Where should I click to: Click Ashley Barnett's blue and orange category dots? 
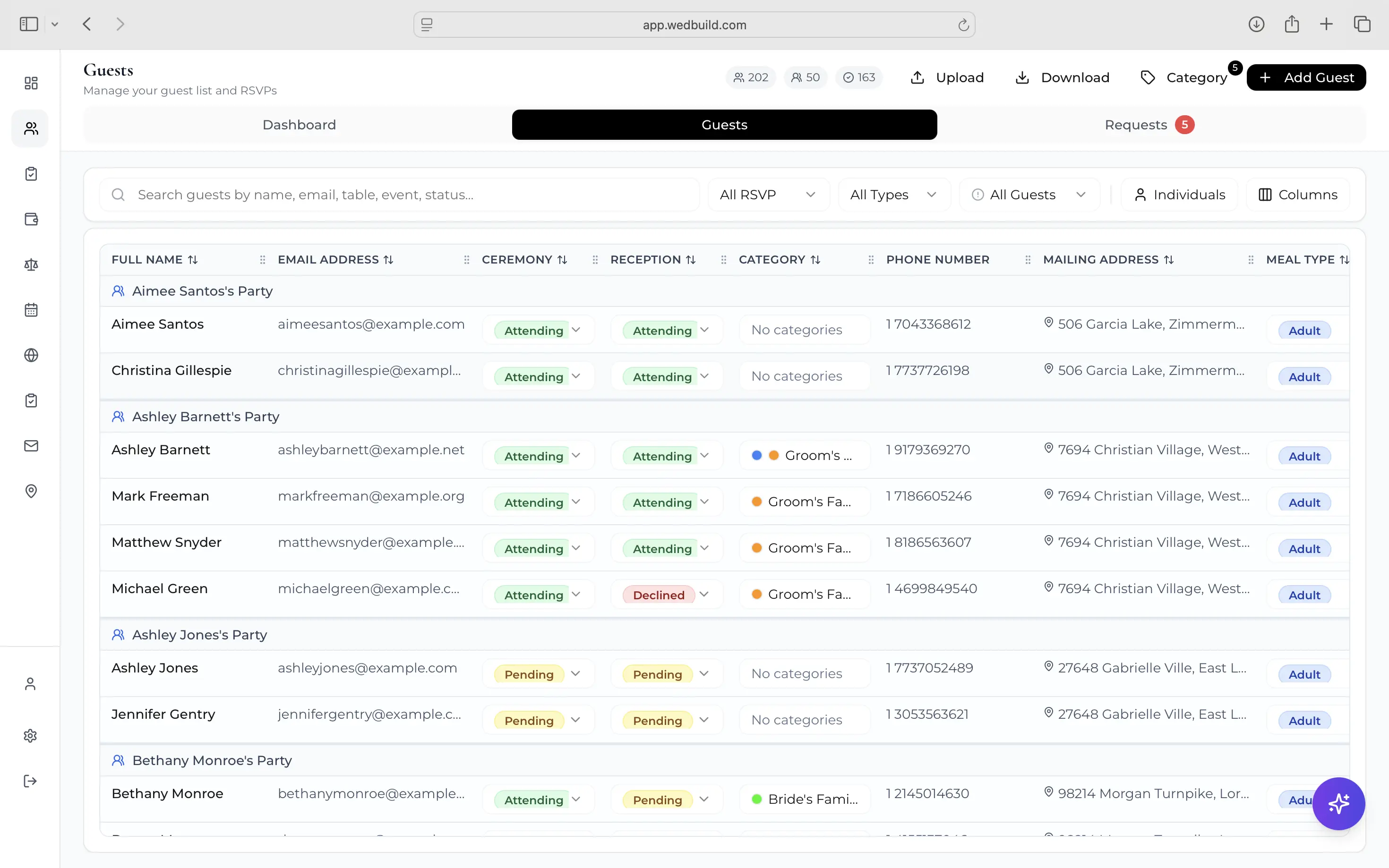tap(765, 455)
